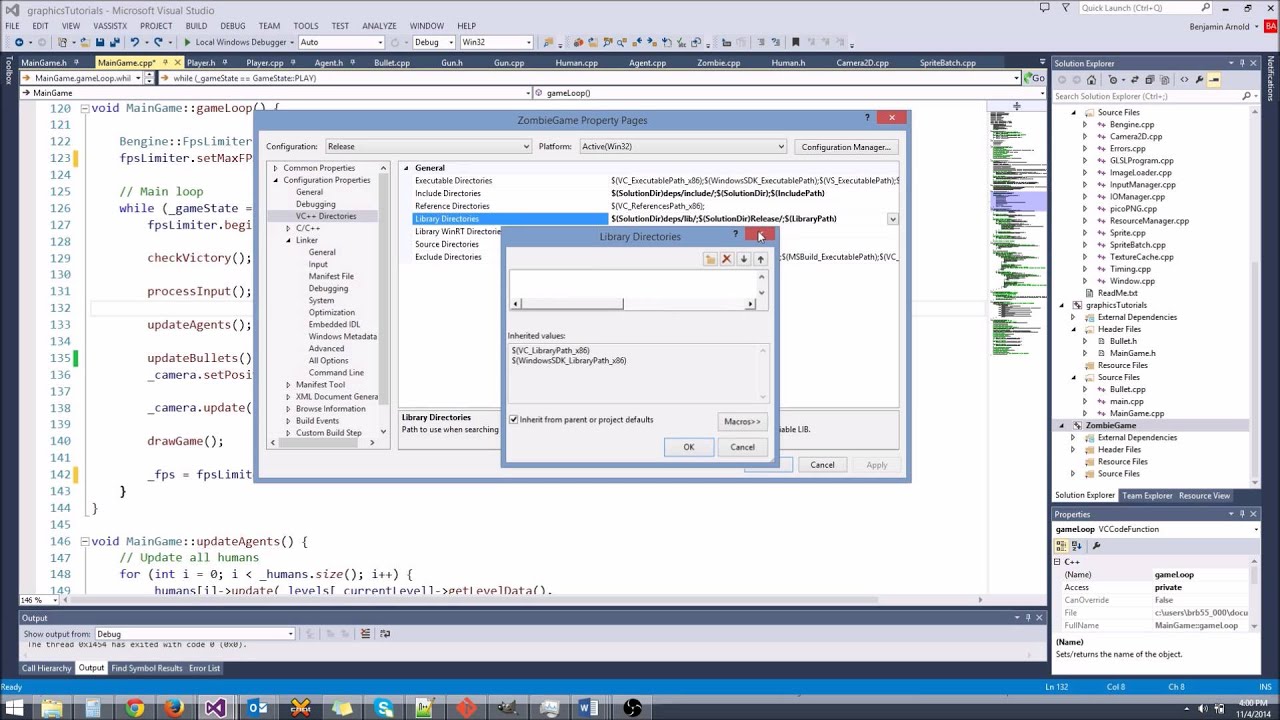Click View Code icon in Solution Explorer

pyautogui.click(x=1184, y=80)
